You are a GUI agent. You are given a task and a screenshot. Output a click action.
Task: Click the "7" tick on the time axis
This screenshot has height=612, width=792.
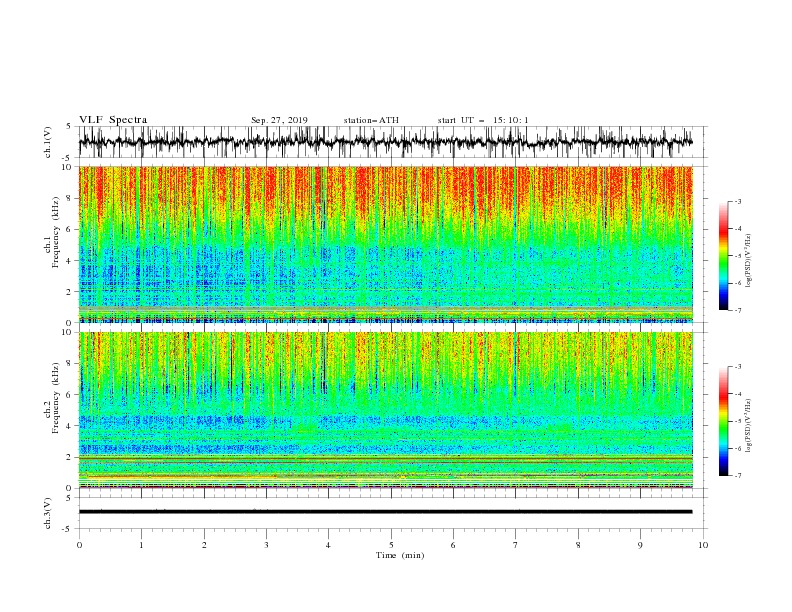coord(516,545)
